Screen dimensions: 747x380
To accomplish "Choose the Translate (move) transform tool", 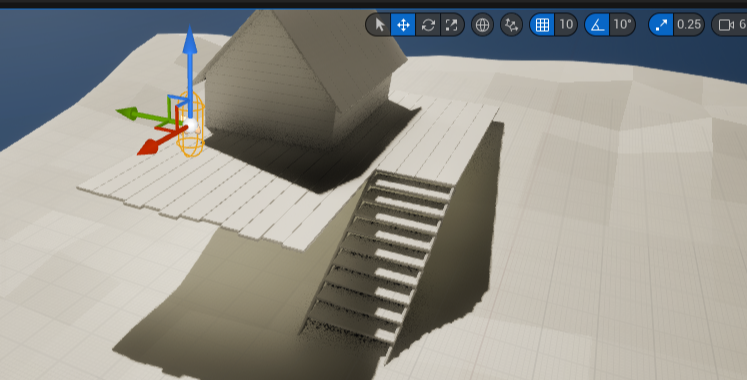I will [x=403, y=25].
